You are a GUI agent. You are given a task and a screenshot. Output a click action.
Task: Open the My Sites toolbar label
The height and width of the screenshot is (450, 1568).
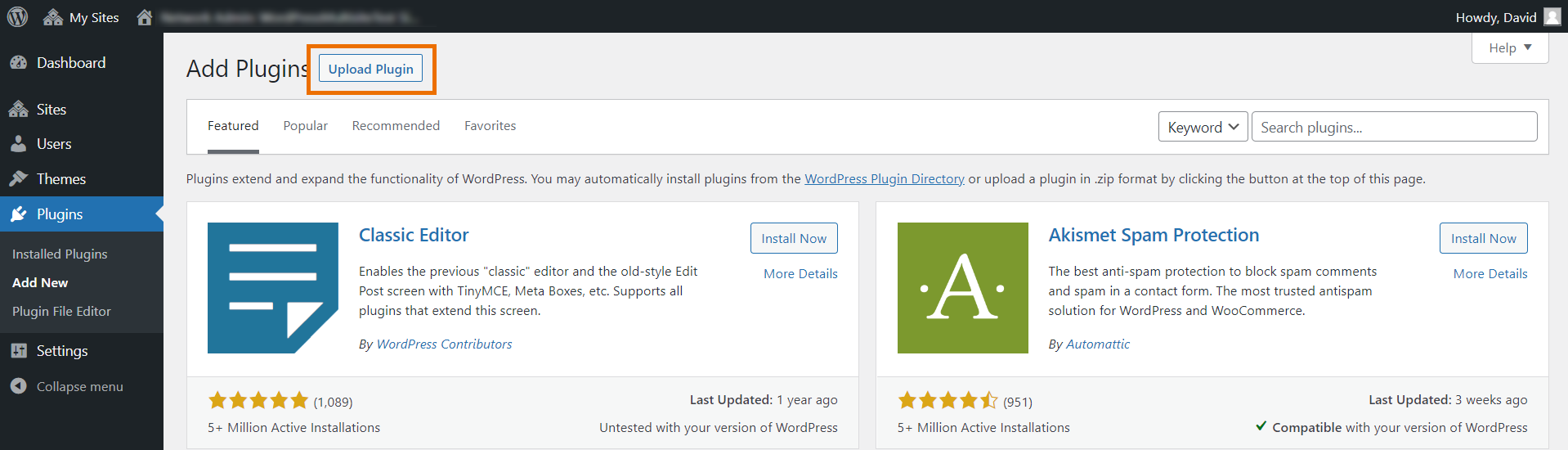click(x=94, y=17)
